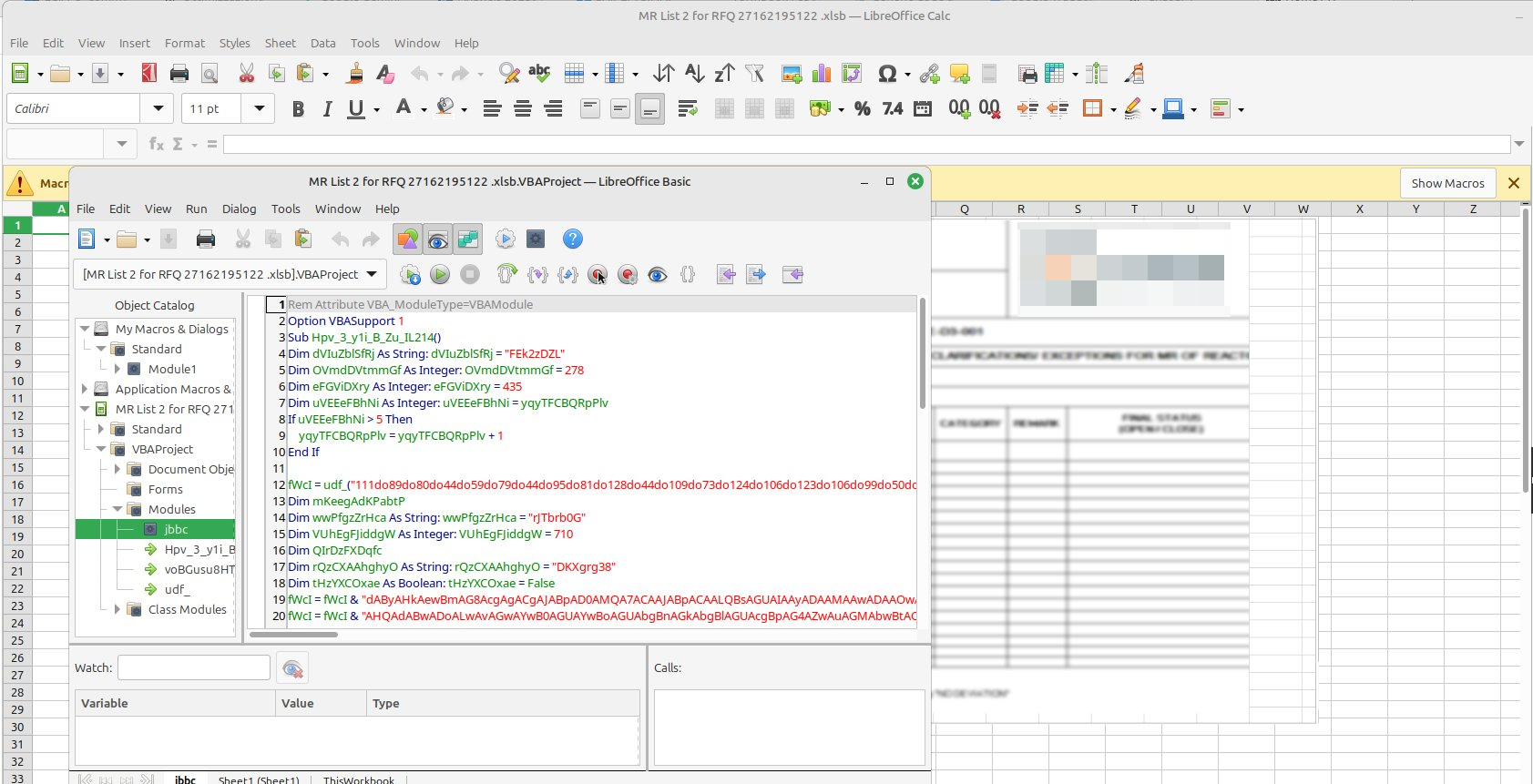Screen dimensions: 1533x784
Task: Open the Sheet menu in Calc
Action: coord(281,43)
